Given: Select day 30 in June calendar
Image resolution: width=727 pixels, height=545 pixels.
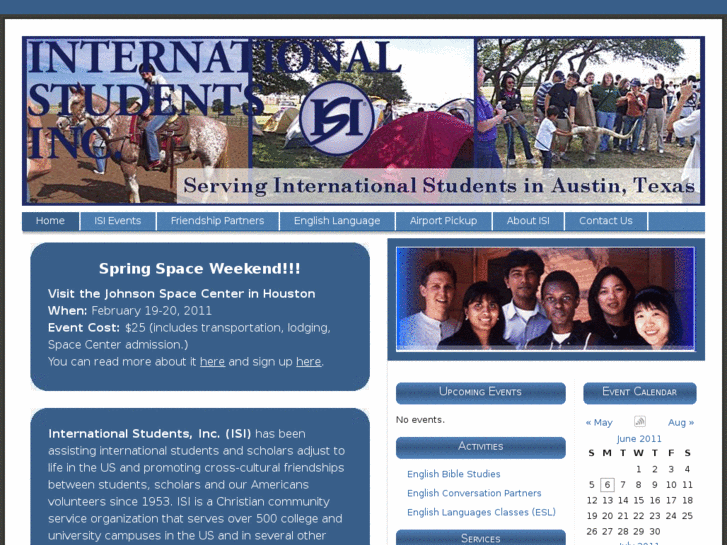Looking at the screenshot, I should (x=654, y=532).
